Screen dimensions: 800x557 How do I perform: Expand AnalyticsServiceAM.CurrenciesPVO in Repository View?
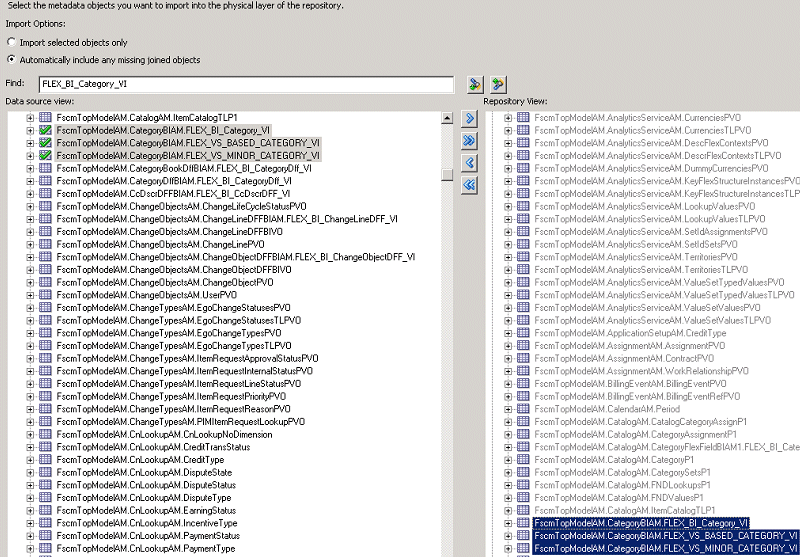508,118
